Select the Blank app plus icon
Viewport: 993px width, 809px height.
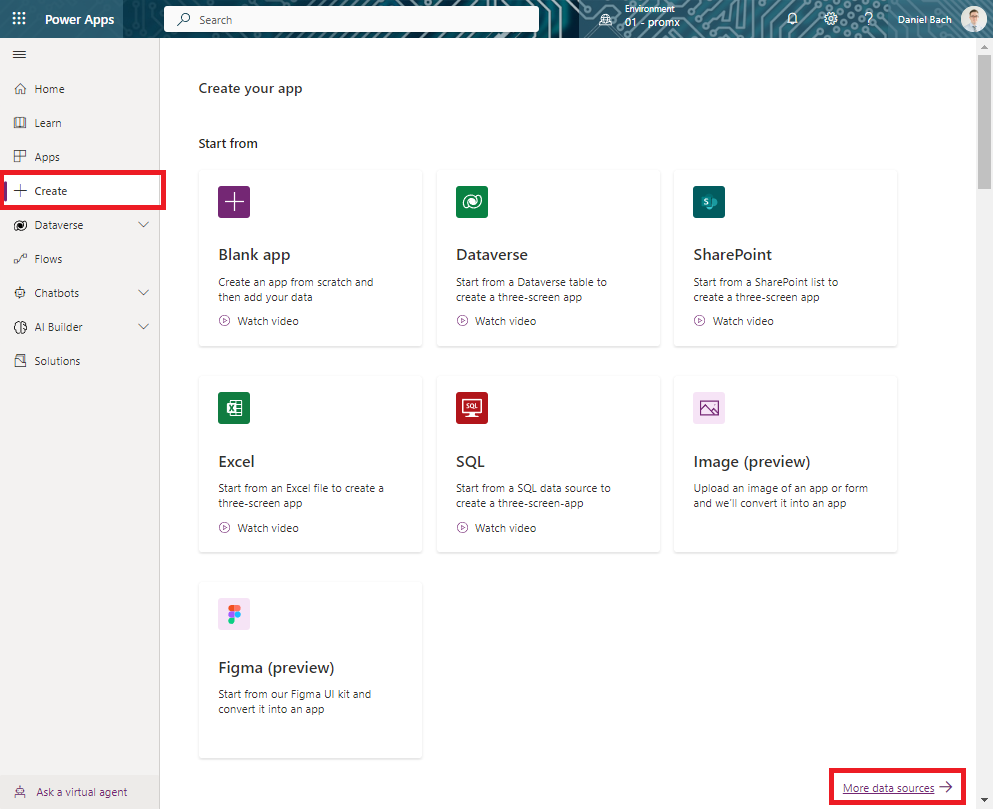pos(234,202)
